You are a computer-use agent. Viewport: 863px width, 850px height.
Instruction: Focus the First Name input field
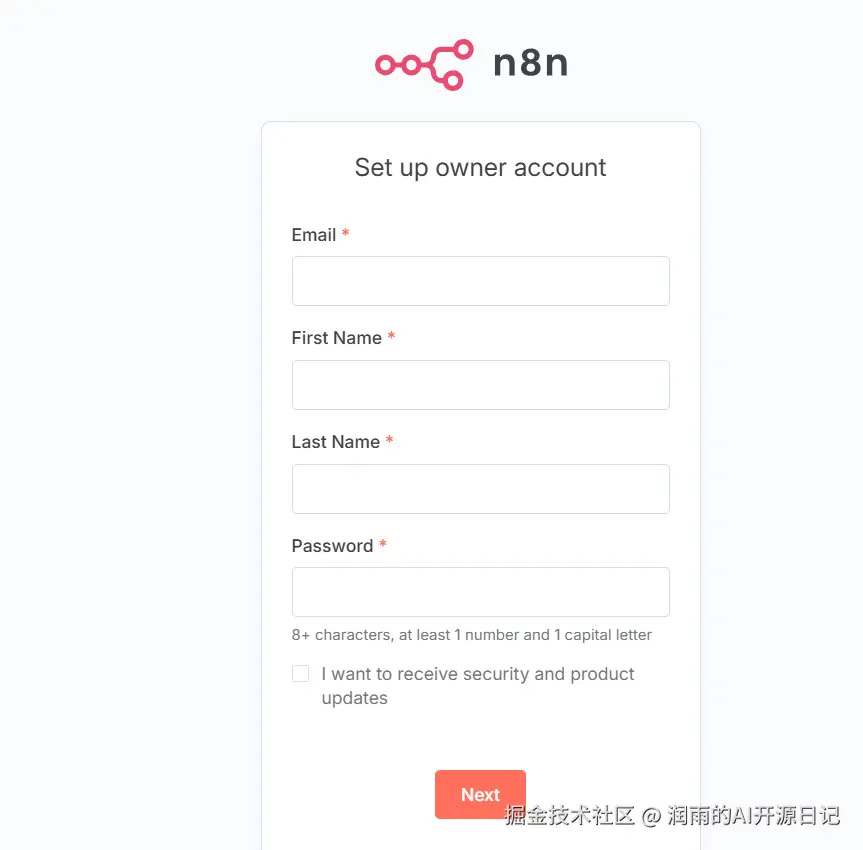point(480,385)
